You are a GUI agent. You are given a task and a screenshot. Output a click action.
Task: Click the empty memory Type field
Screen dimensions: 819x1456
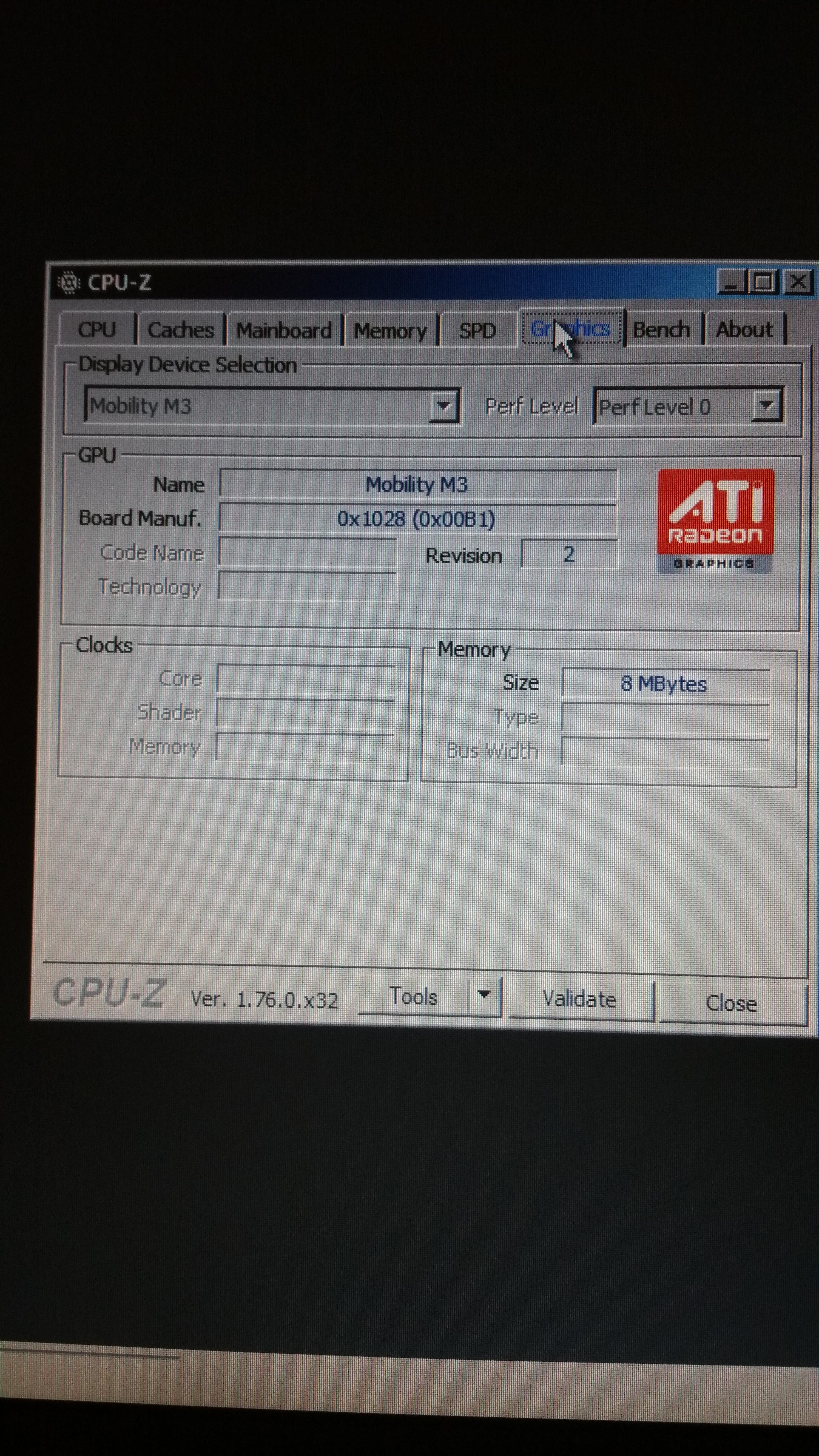665,718
